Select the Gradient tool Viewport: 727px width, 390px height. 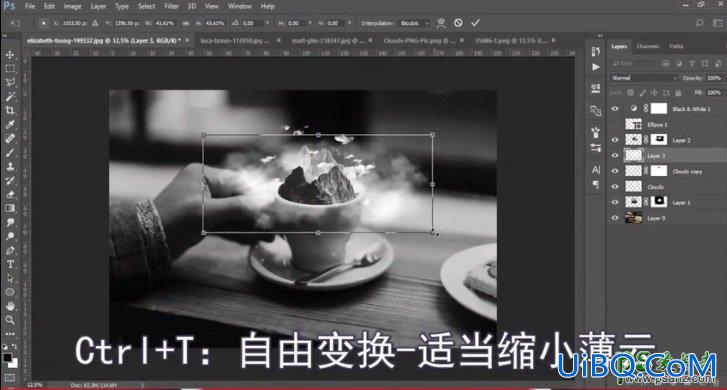(x=10, y=208)
